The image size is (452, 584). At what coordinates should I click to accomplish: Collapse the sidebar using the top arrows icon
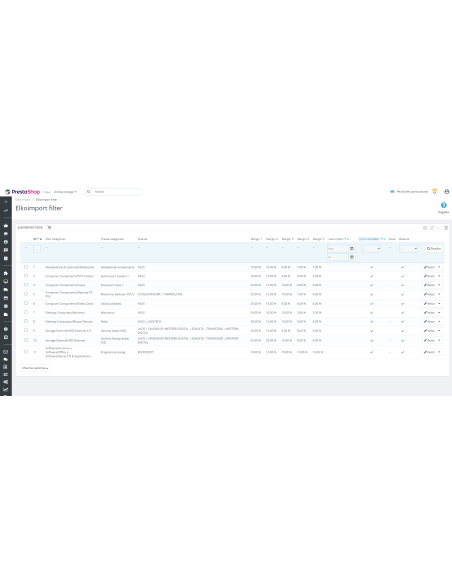coord(6,201)
